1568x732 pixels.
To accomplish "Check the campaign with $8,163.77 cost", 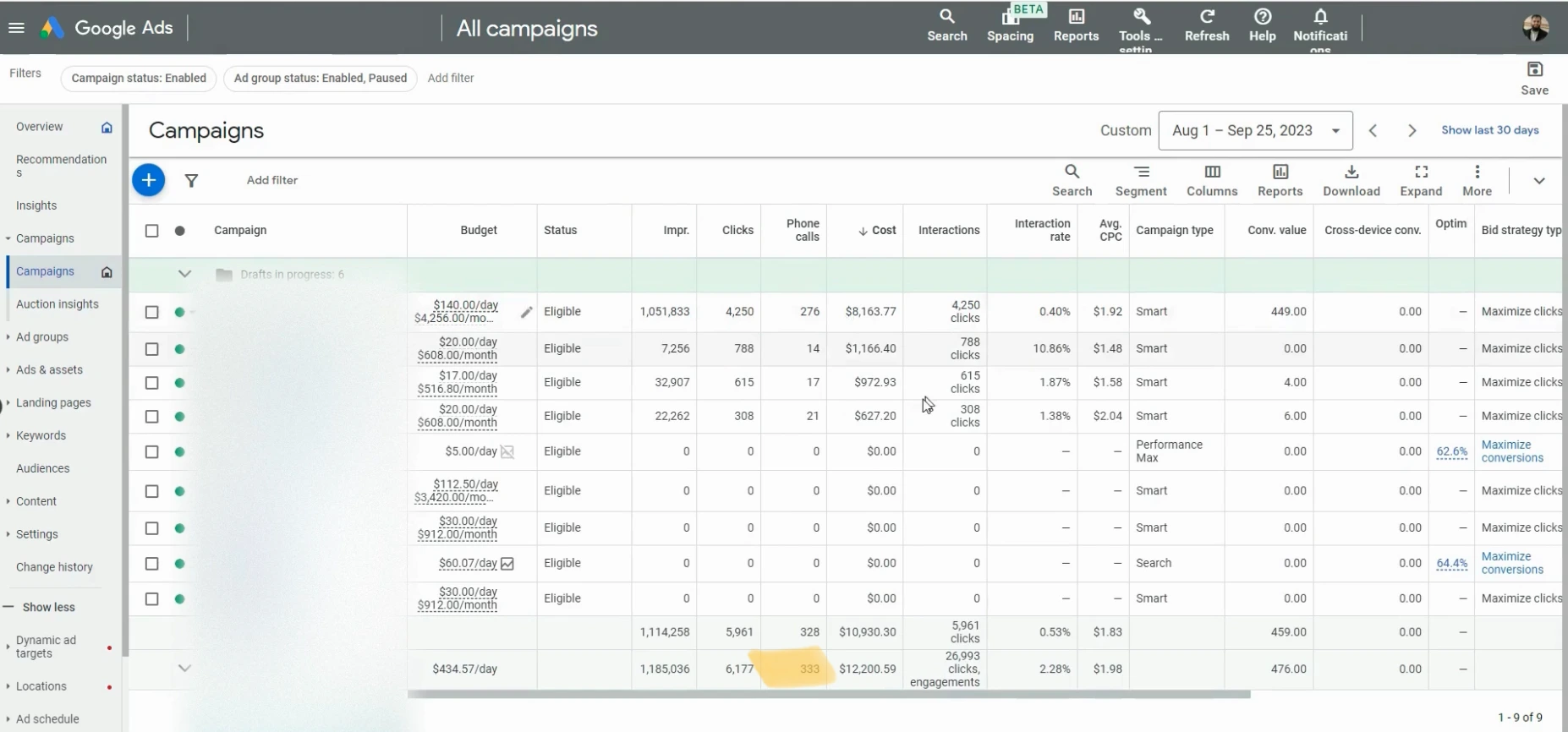I will (x=151, y=312).
